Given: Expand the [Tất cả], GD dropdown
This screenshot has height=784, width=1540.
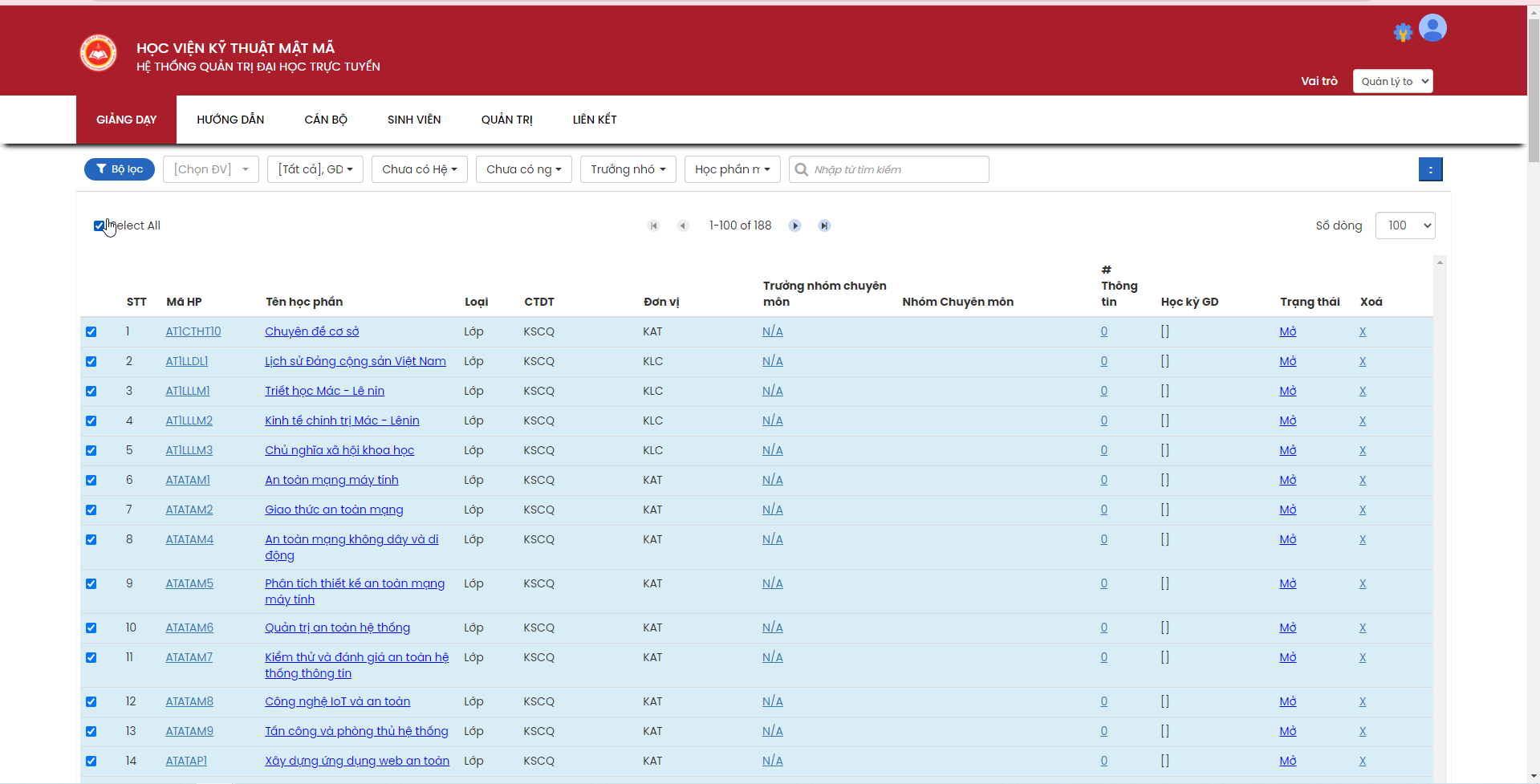Looking at the screenshot, I should click(315, 169).
